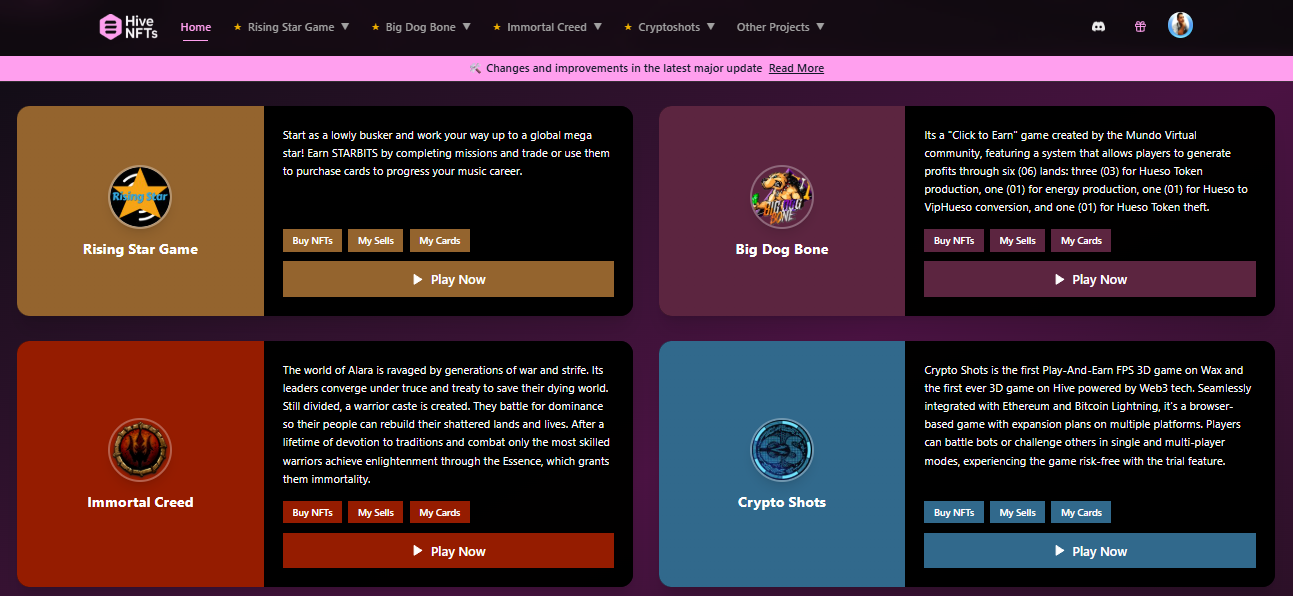Open the Hive NFTs logo home link

pyautogui.click(x=129, y=27)
